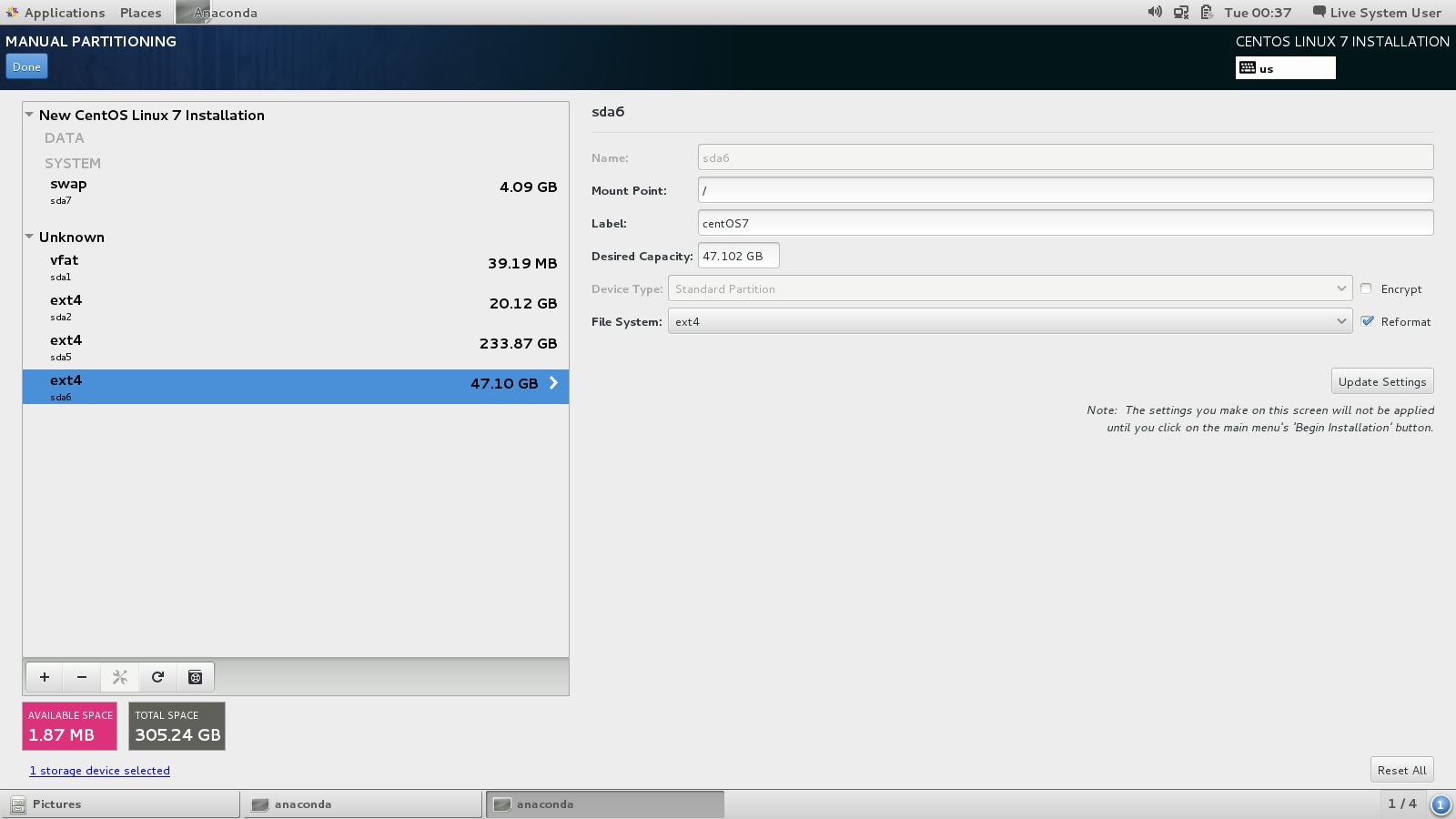Select the swap sda7 partition
The height and width of the screenshot is (819, 1456).
(x=296, y=190)
